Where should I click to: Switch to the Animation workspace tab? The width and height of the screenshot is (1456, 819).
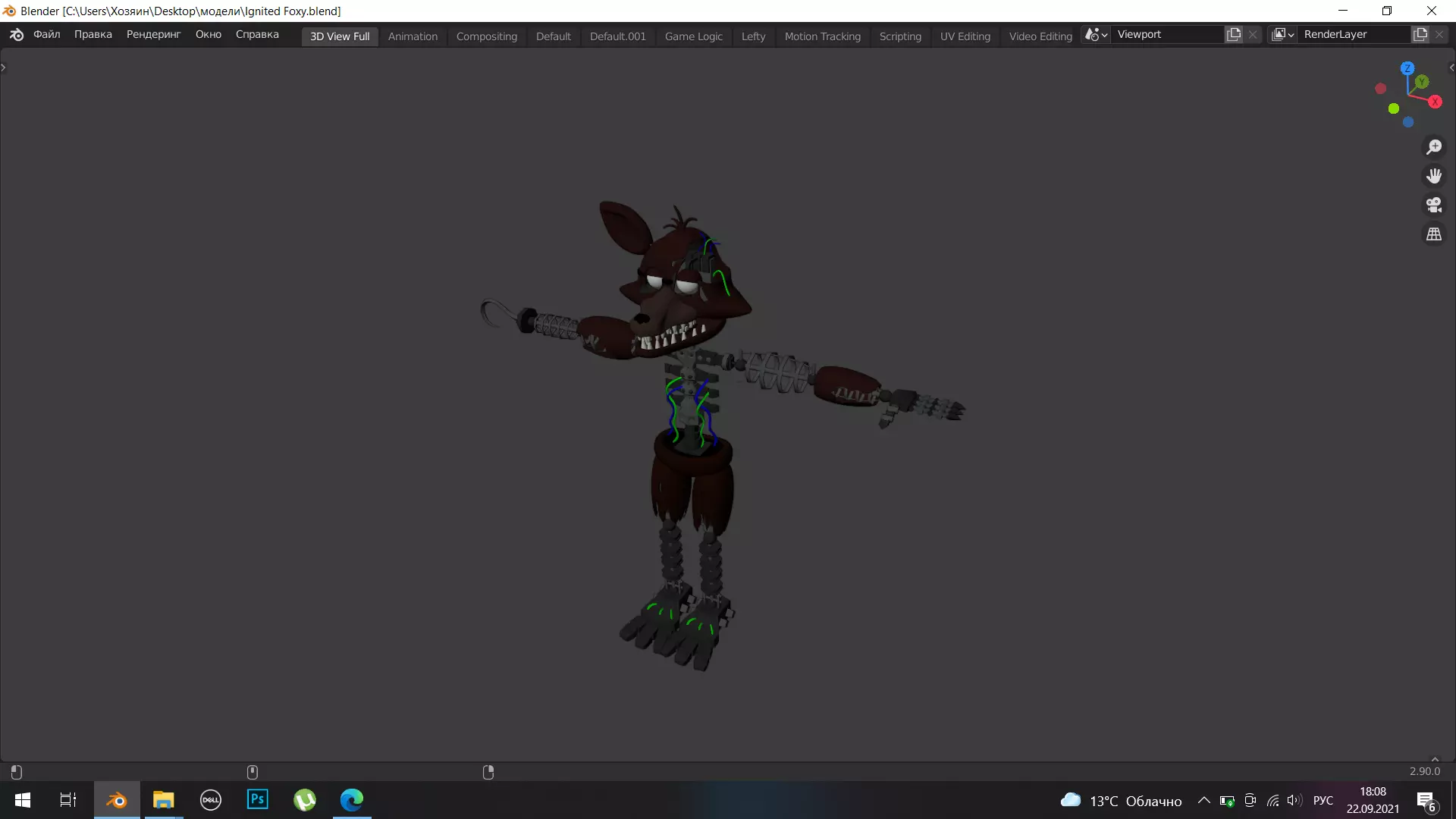413,36
